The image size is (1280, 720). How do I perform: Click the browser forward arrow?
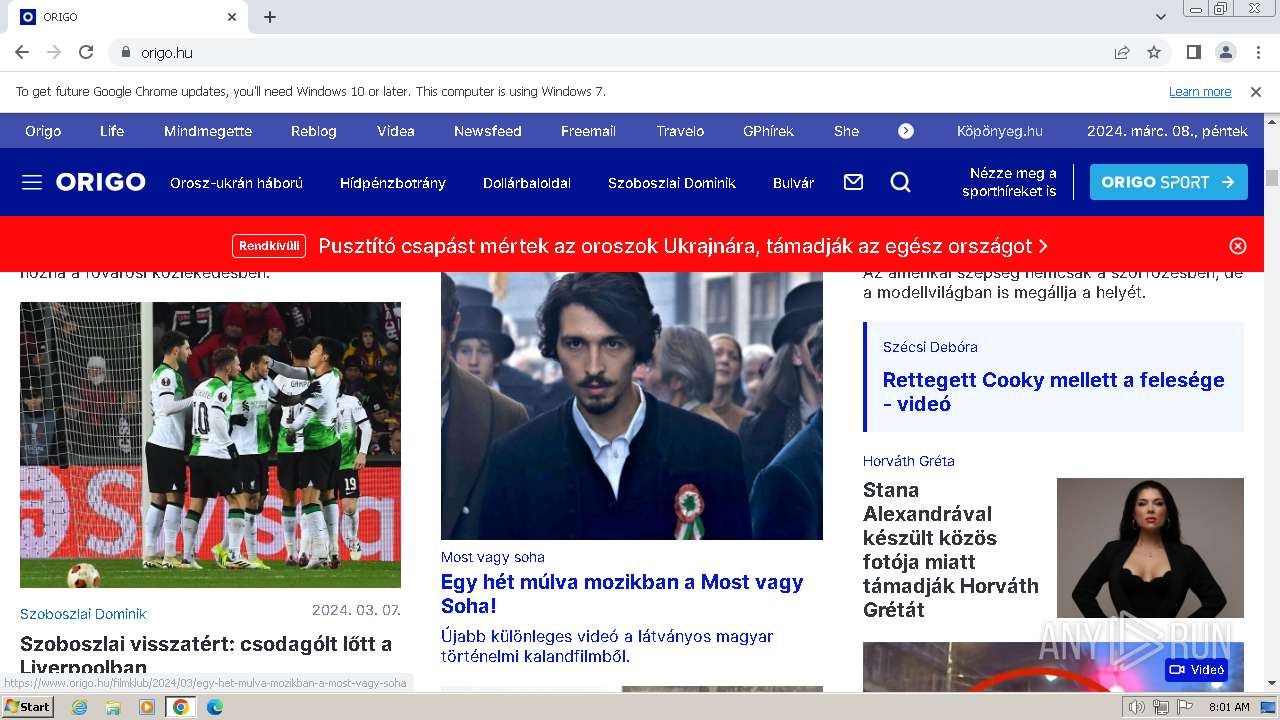click(x=54, y=52)
